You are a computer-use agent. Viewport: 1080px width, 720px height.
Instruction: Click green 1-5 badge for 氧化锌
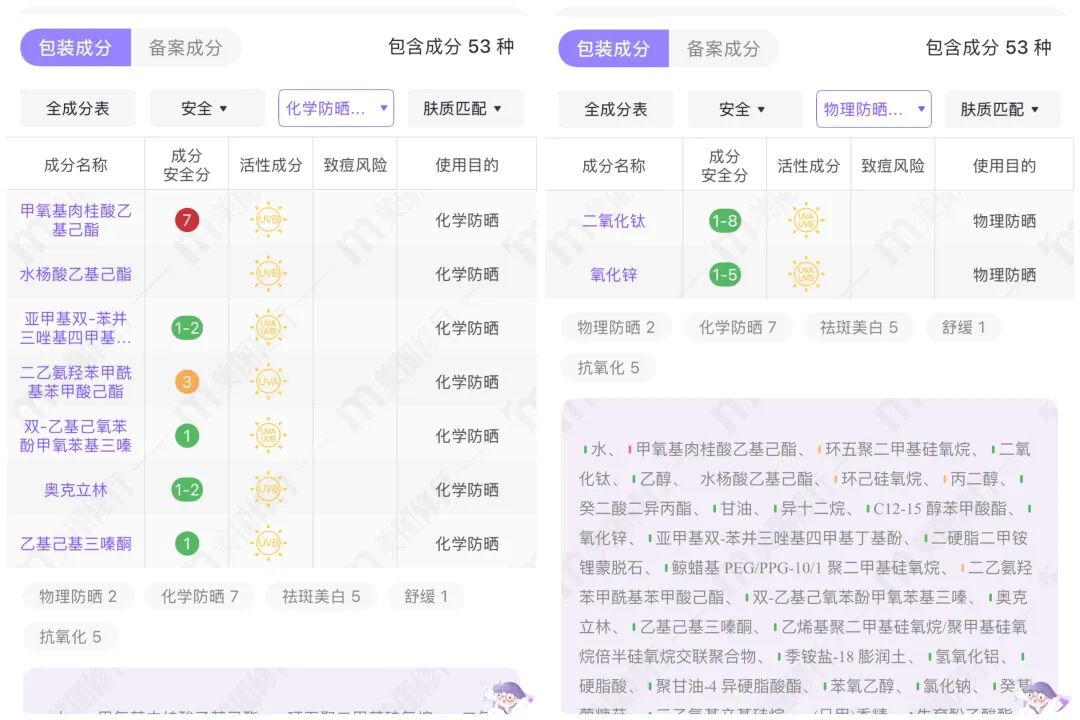click(x=725, y=275)
